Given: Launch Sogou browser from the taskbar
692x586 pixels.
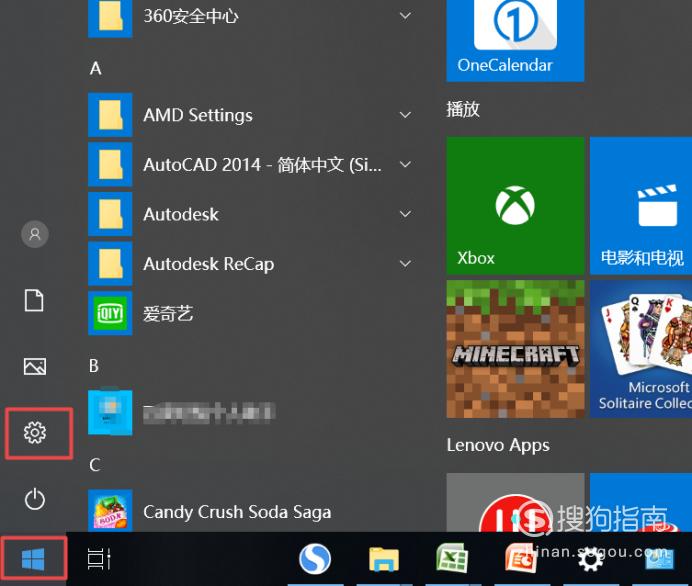Looking at the screenshot, I should pyautogui.click(x=315, y=559).
